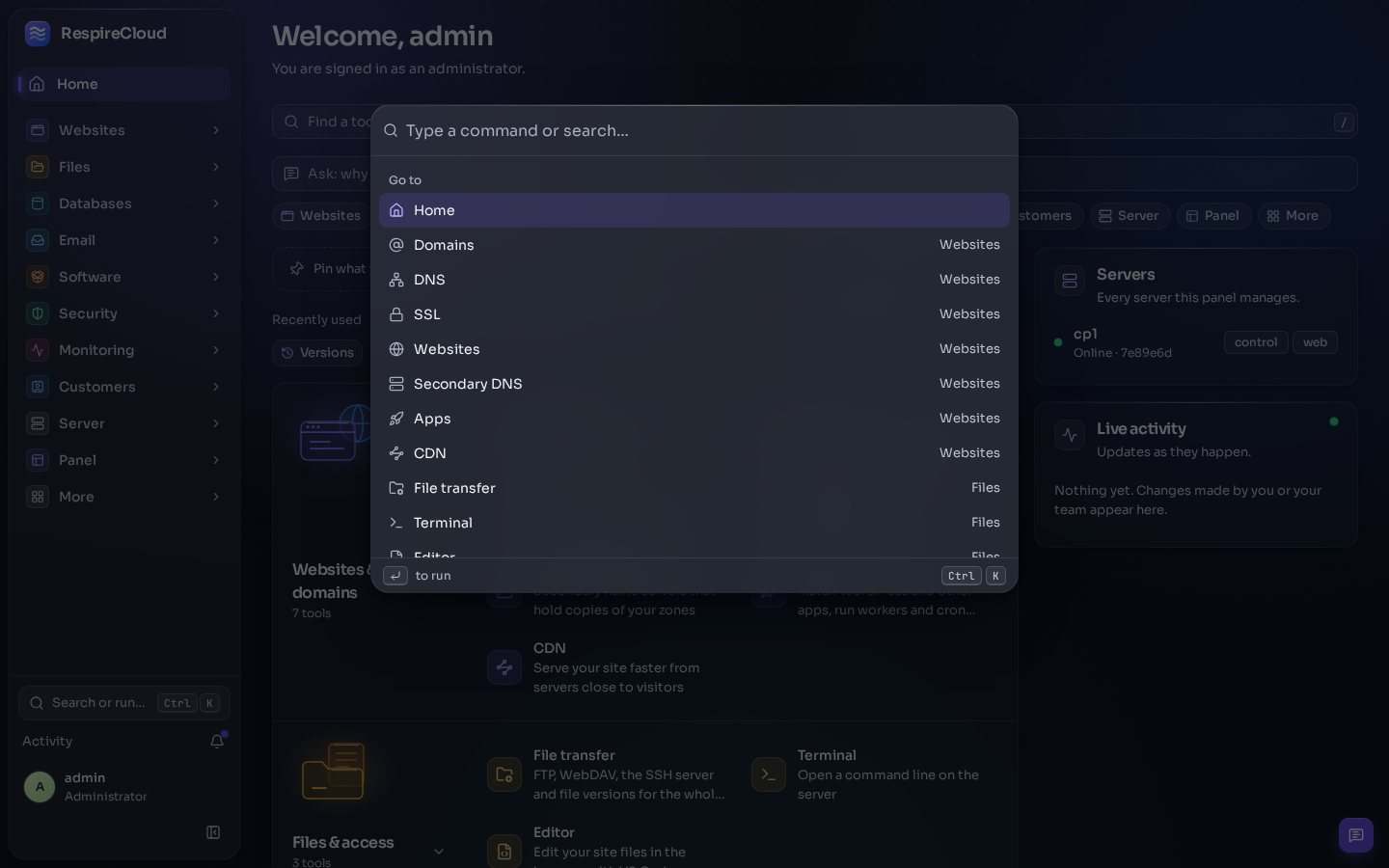The height and width of the screenshot is (868, 1389).
Task: Select the Server filter chip
Action: tap(1130, 216)
